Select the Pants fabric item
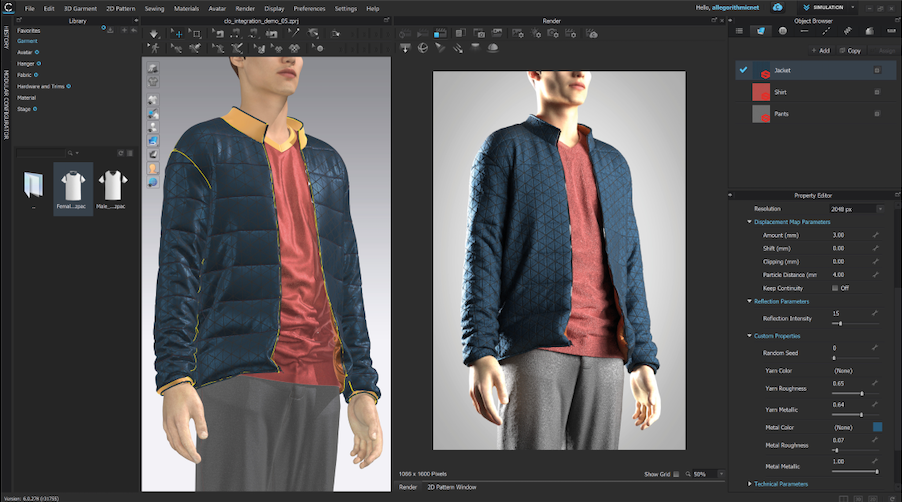 [780, 114]
